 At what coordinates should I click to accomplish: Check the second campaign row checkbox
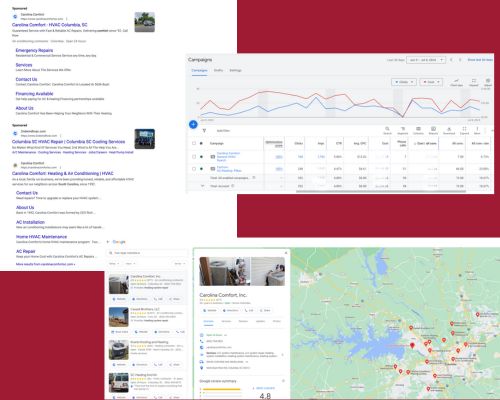[x=194, y=169]
